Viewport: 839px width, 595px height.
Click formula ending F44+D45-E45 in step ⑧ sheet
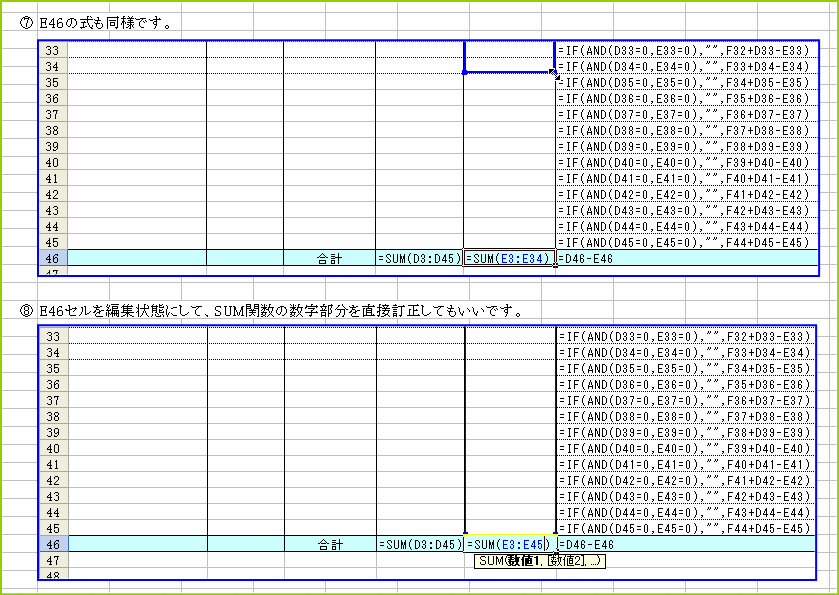pyautogui.click(x=687, y=529)
